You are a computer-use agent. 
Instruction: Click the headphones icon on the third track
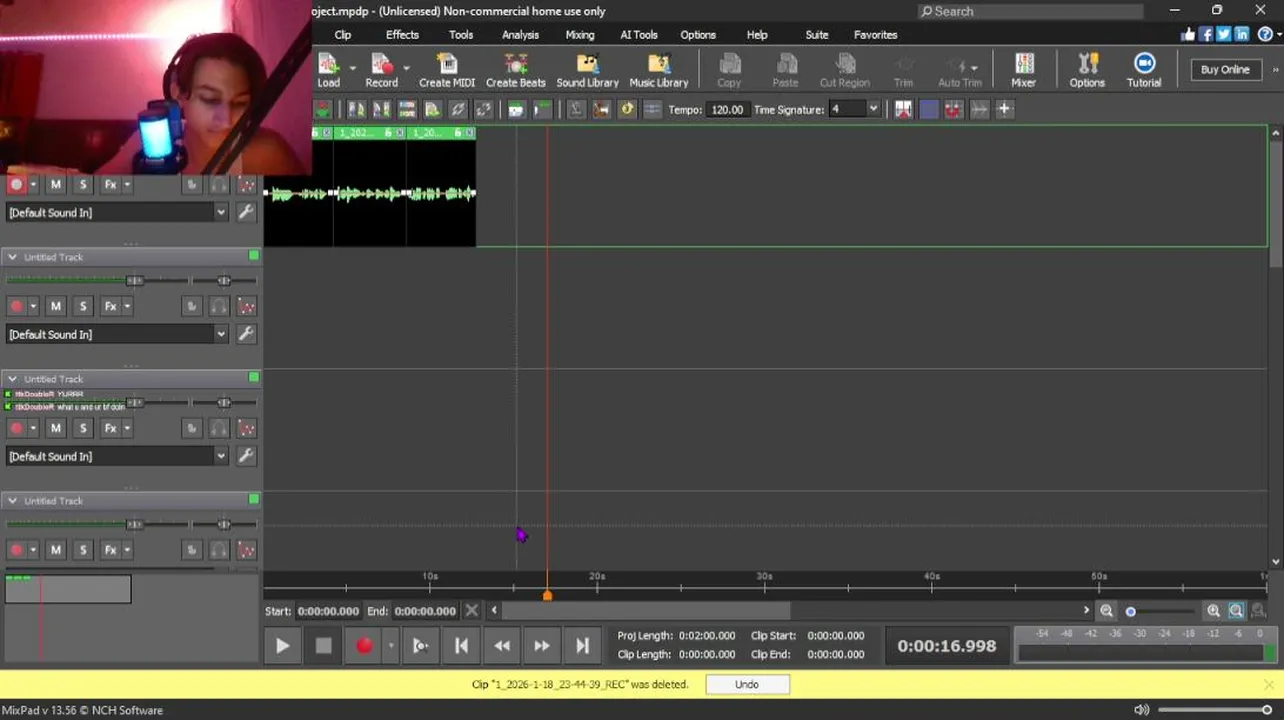pos(219,428)
